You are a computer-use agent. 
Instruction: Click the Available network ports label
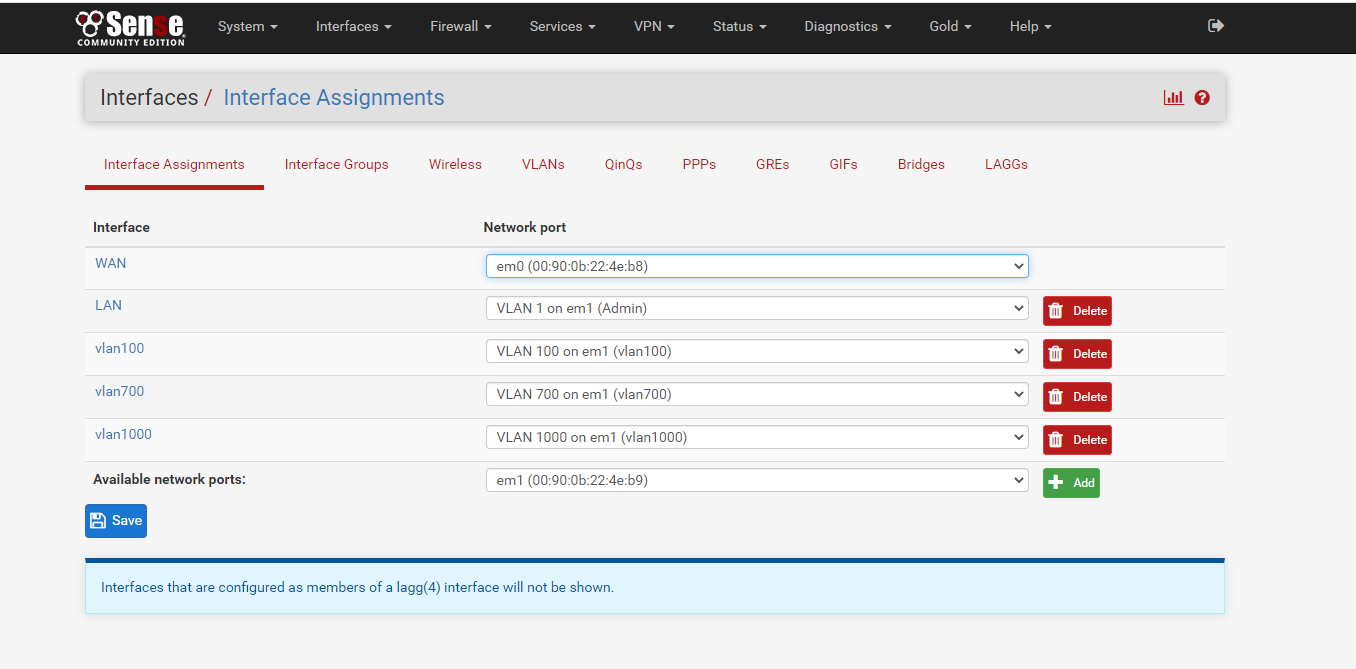pos(169,479)
